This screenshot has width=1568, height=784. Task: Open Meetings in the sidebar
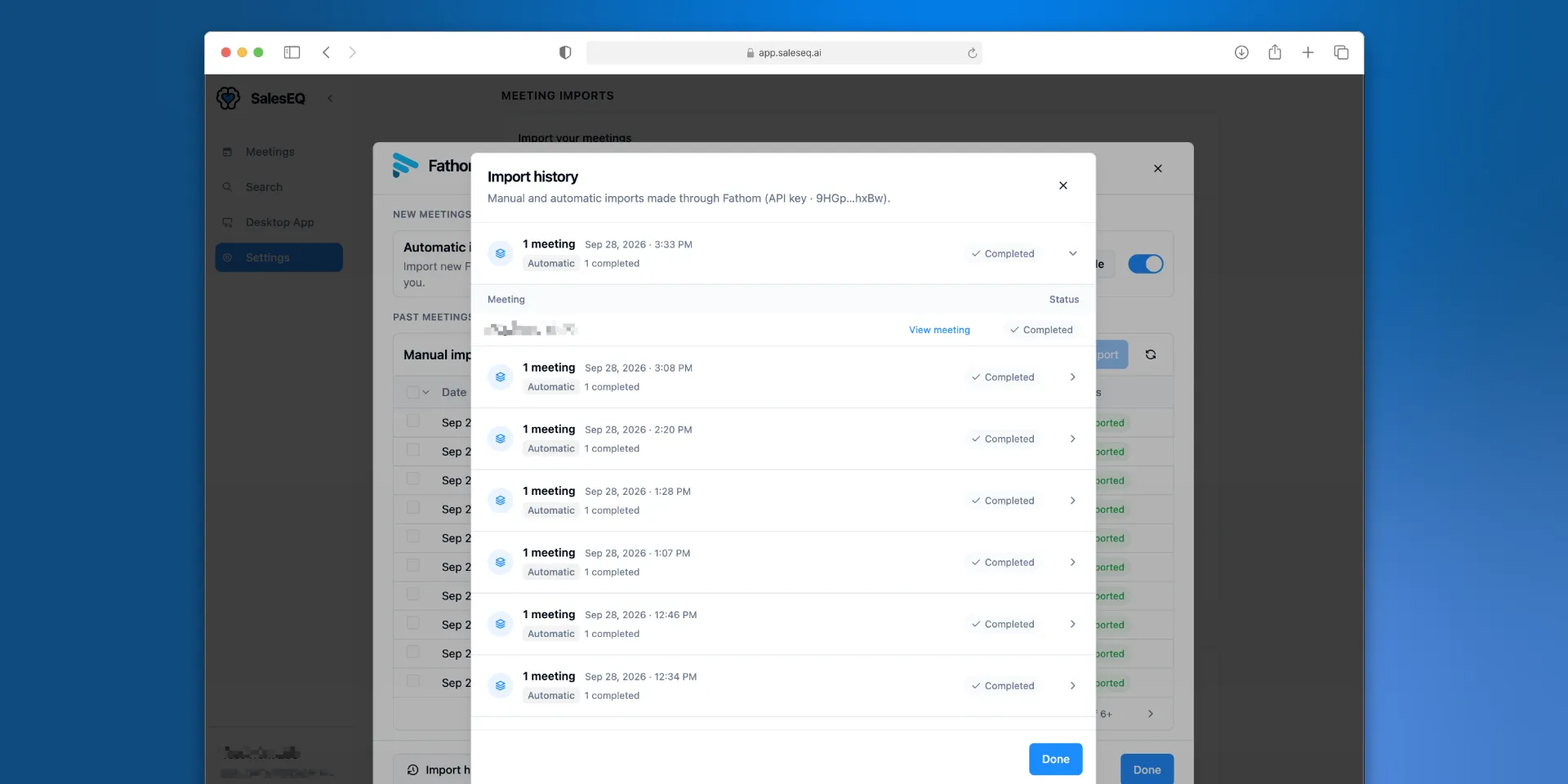[x=278, y=152]
